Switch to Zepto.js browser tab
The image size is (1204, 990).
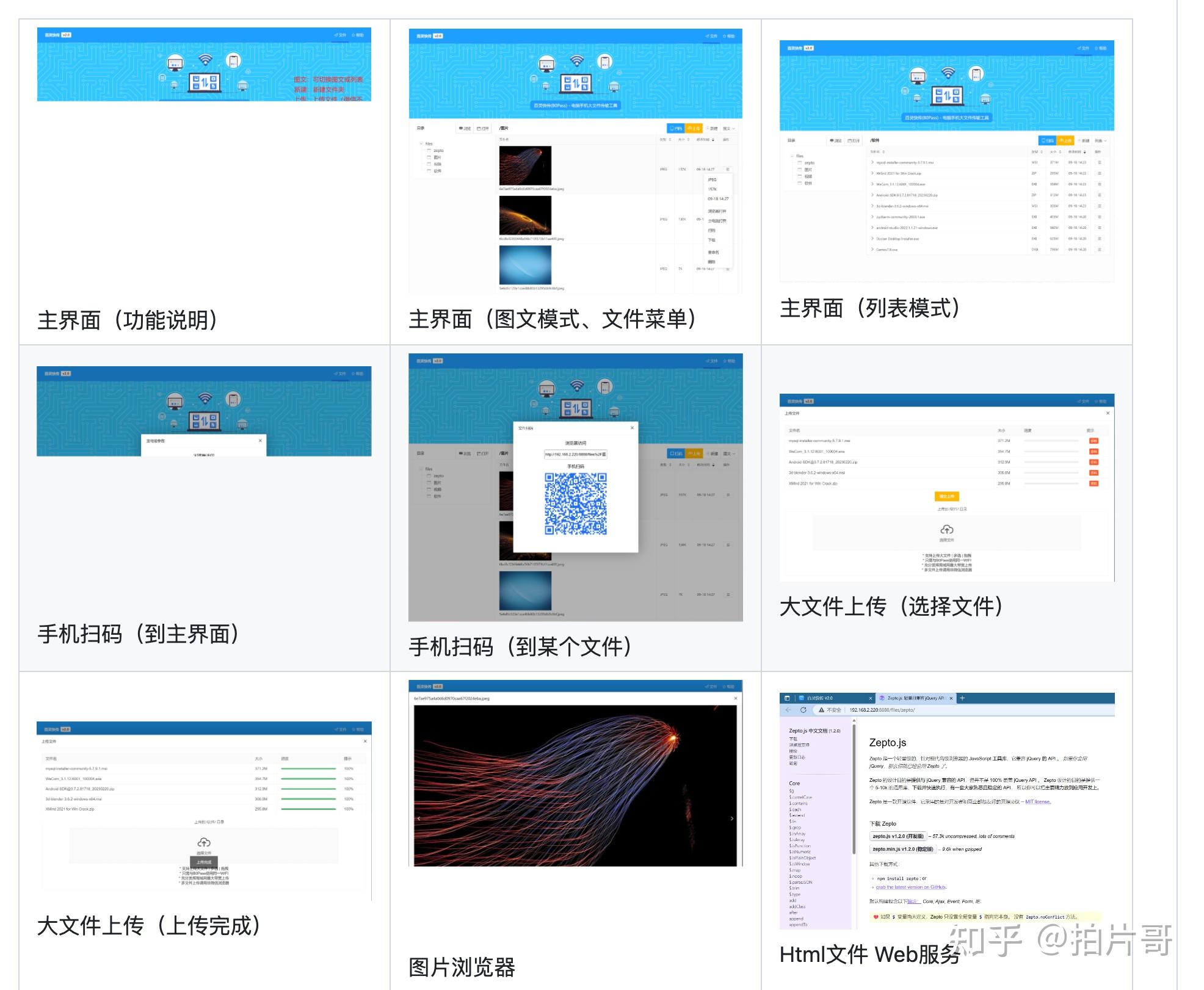(916, 698)
